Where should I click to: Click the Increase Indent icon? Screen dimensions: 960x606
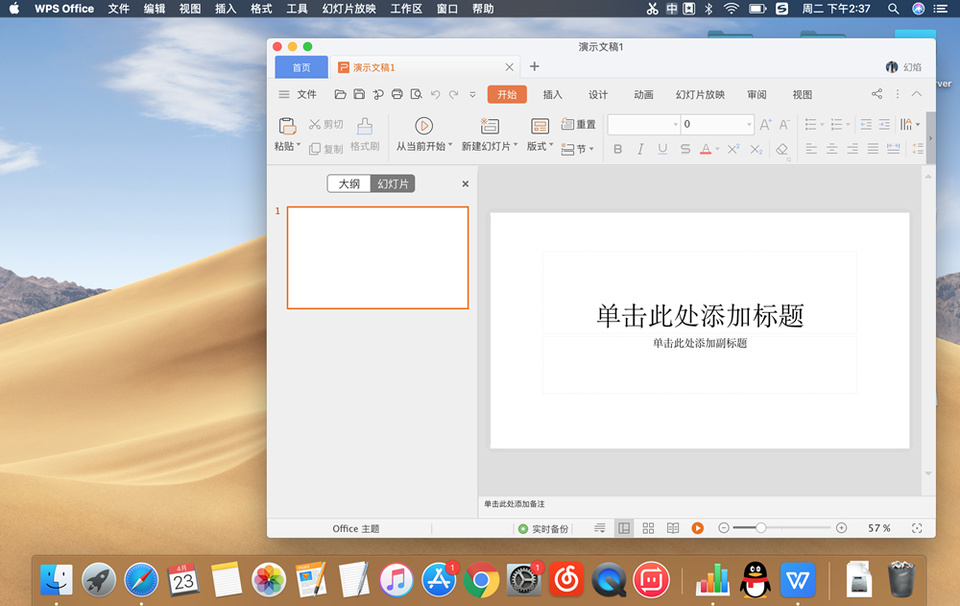885,125
